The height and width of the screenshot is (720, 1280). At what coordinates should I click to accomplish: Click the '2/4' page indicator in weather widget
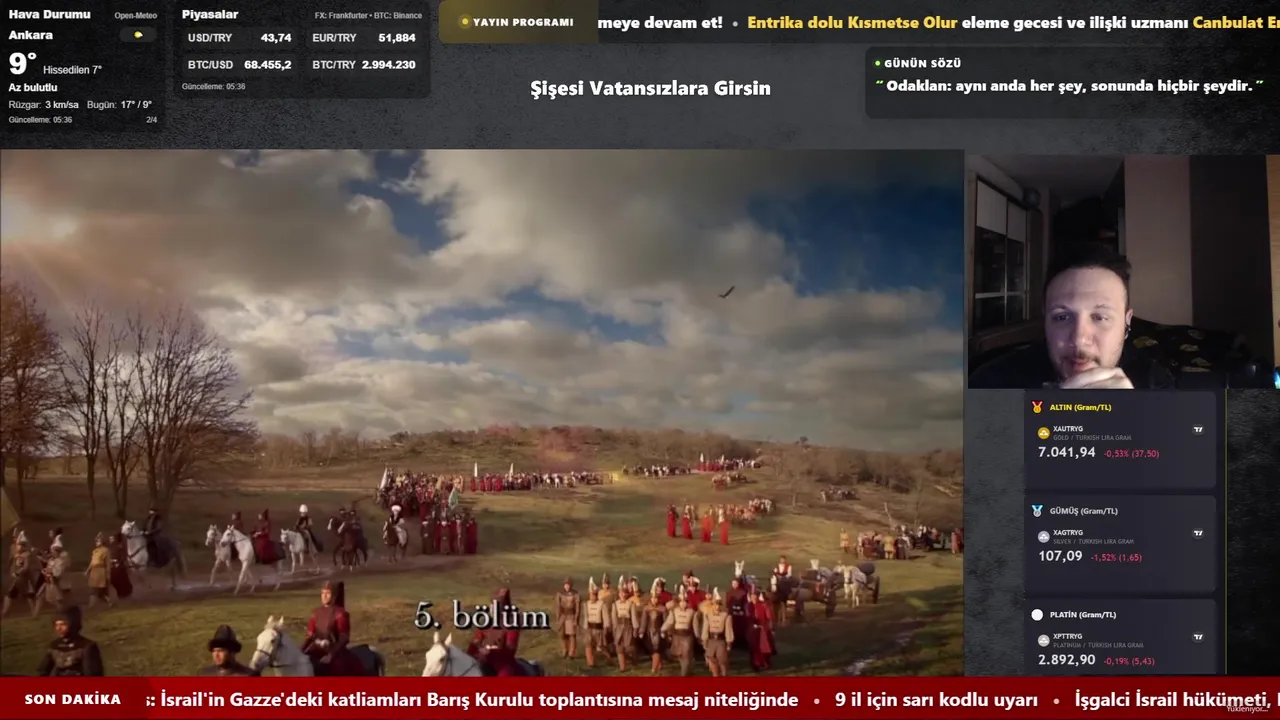[152, 120]
